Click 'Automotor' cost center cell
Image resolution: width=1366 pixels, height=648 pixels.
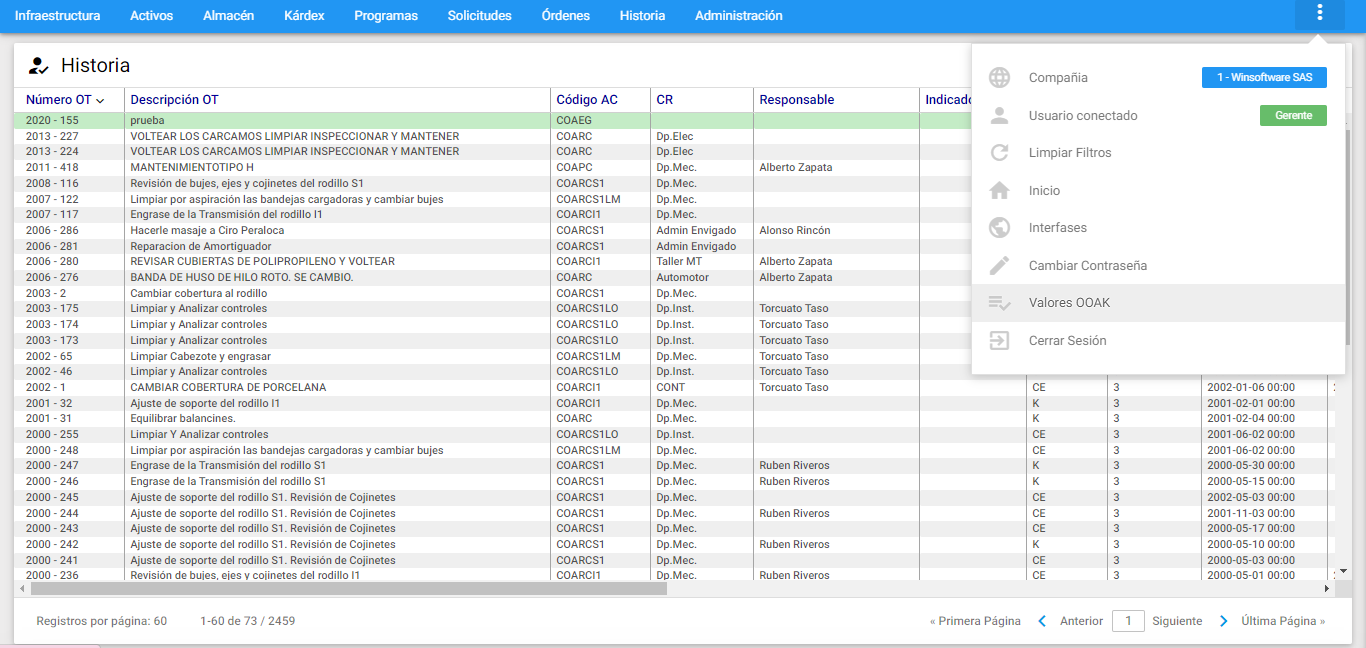coord(682,277)
